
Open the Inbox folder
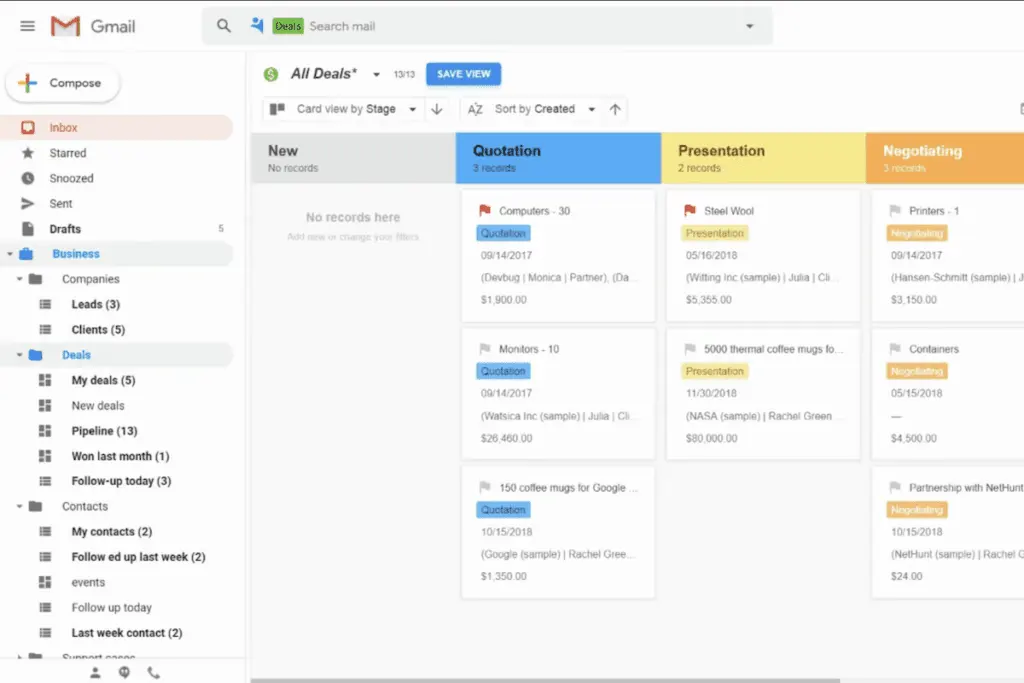[116, 127]
